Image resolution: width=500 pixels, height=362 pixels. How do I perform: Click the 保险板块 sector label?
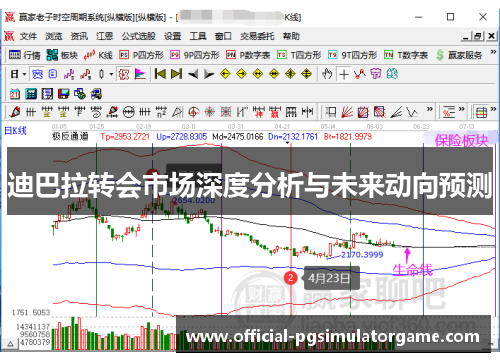(x=461, y=141)
